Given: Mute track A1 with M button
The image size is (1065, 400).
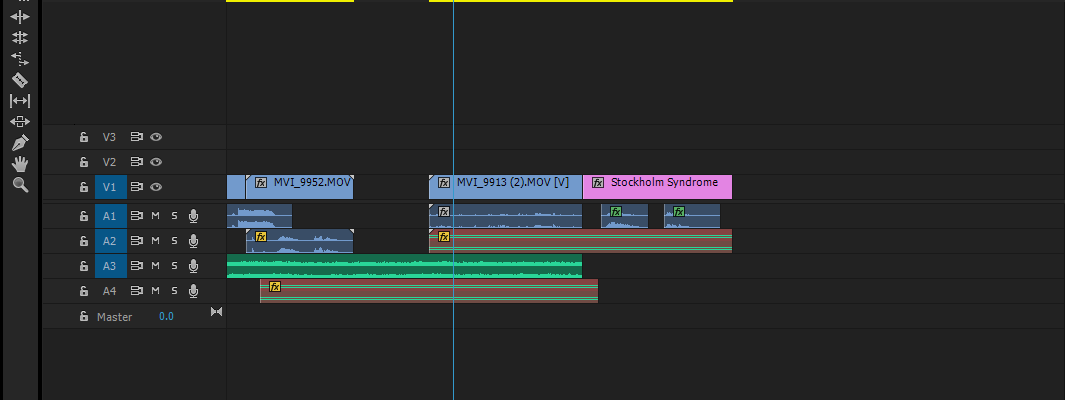Looking at the screenshot, I should 156,216.
